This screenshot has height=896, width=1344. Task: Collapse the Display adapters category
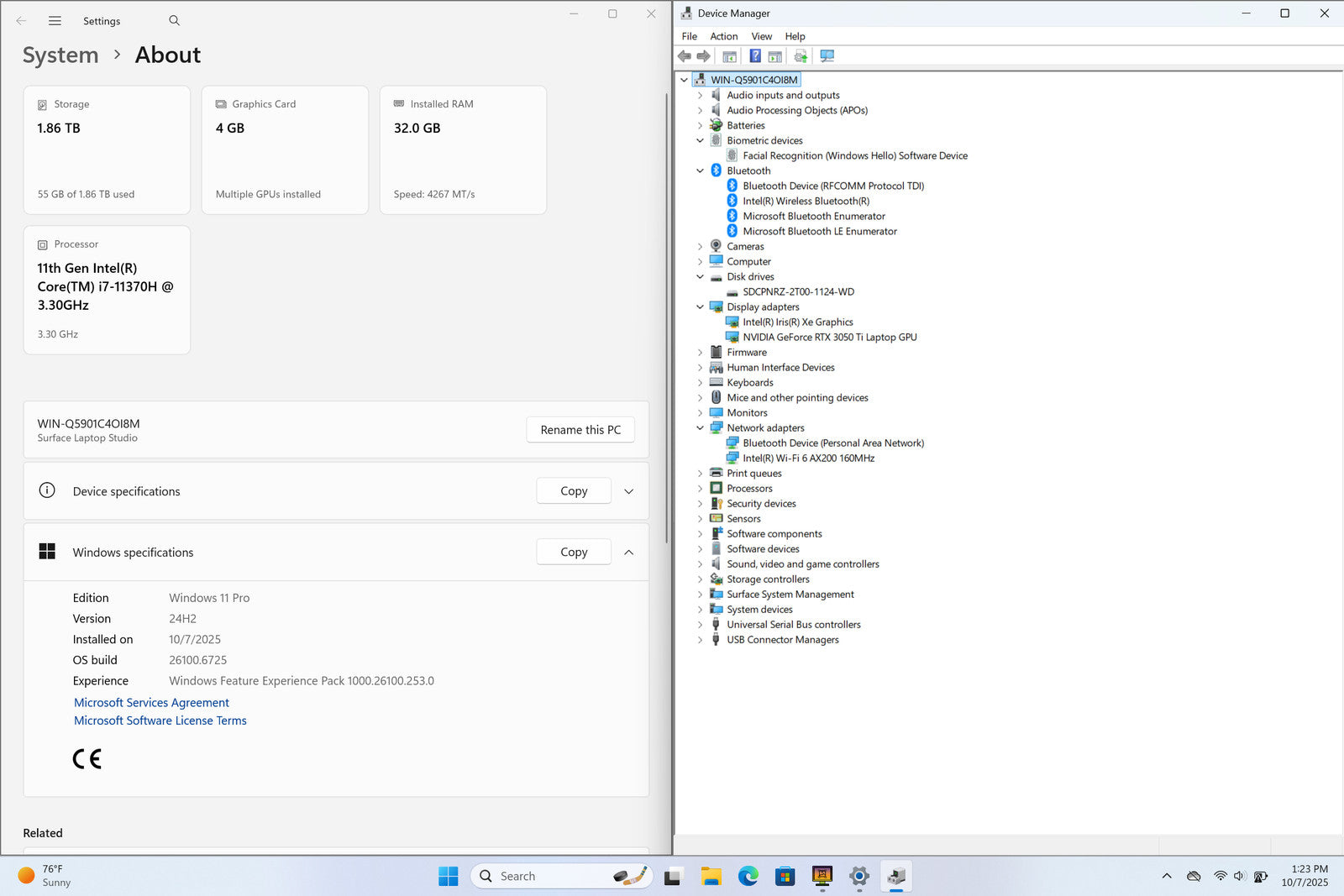tap(700, 307)
